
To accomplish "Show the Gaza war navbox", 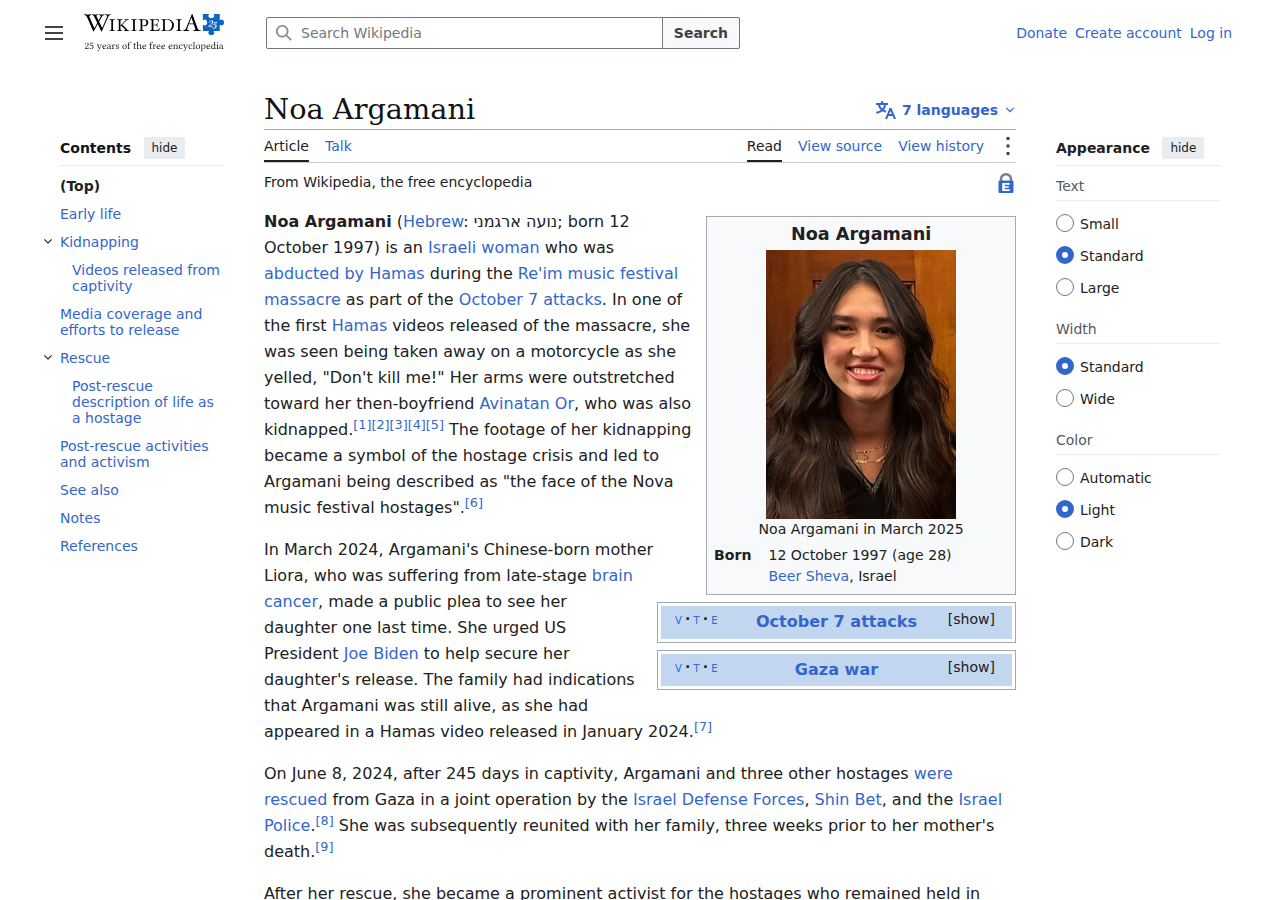I will 971,667.
